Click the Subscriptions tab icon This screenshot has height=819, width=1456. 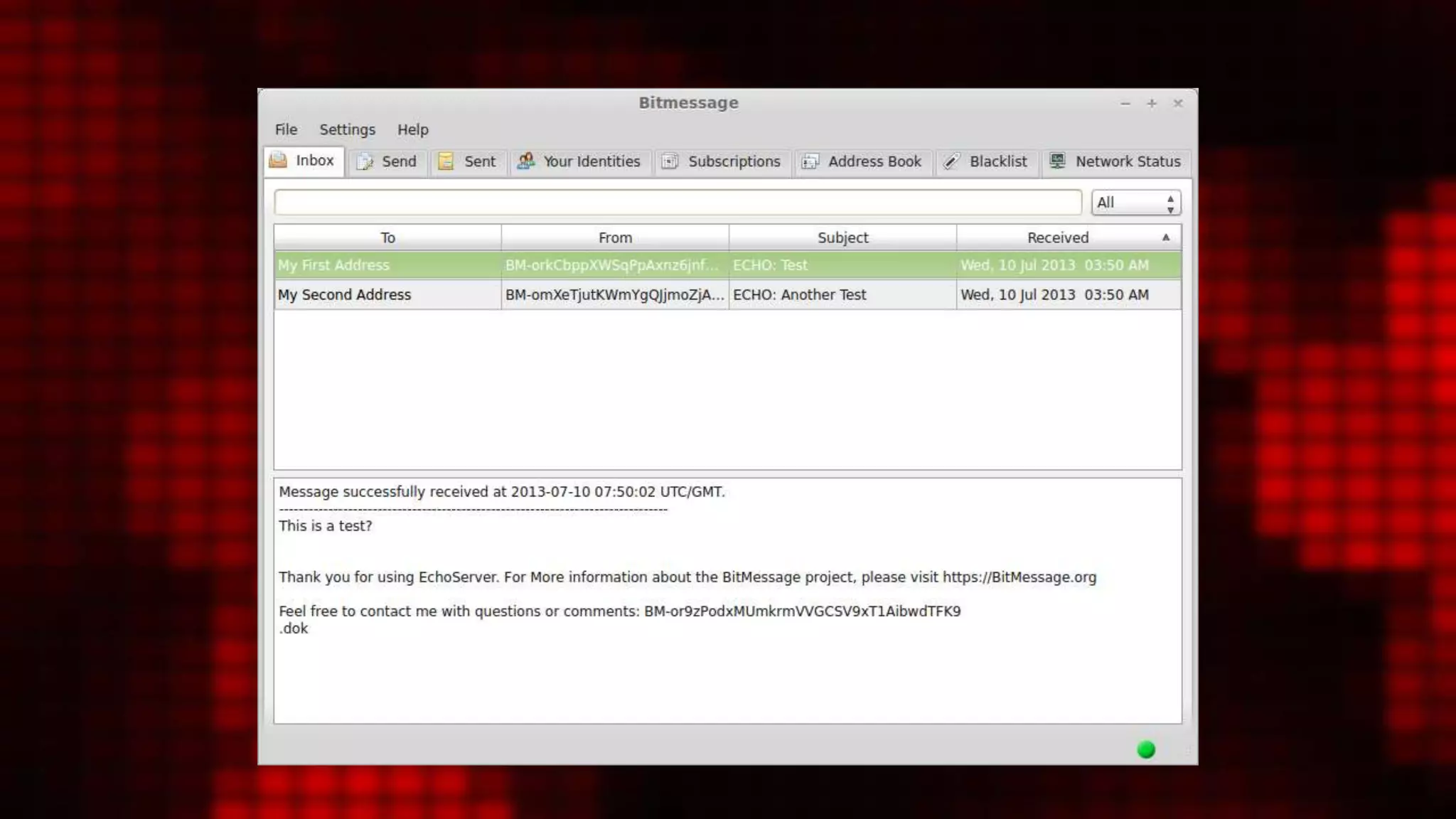pos(670,162)
